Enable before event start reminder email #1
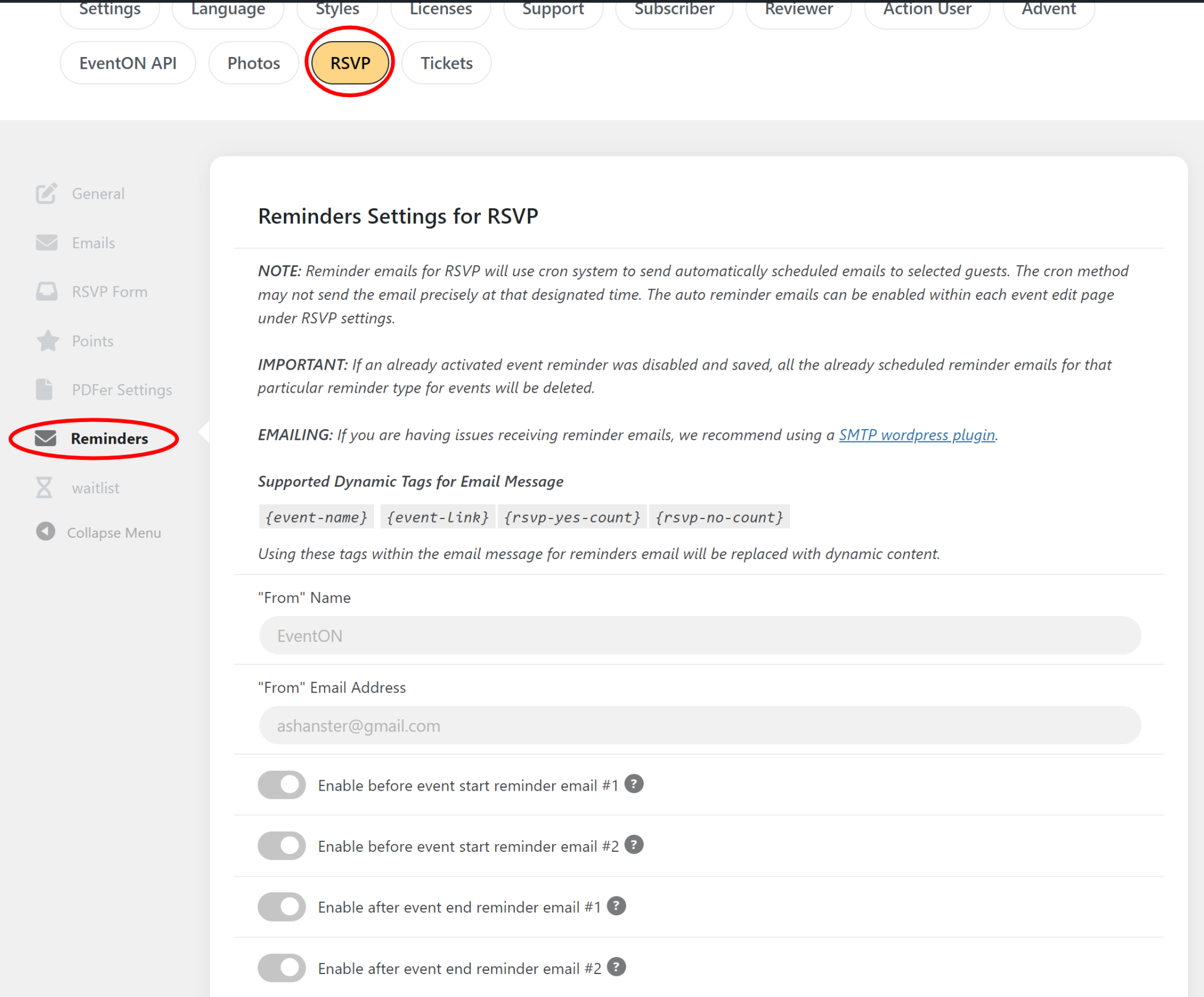This screenshot has height=997, width=1204. (281, 785)
